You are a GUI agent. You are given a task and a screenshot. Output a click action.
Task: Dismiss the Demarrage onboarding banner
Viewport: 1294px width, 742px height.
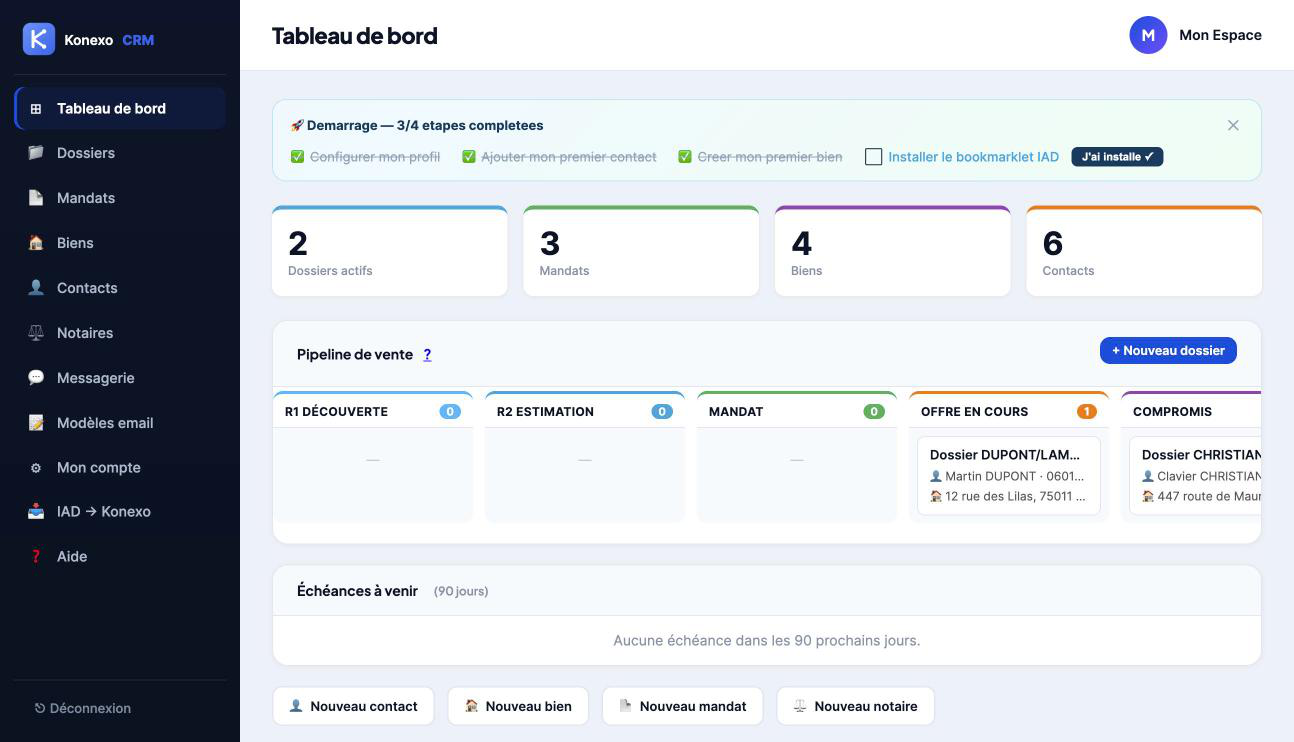point(1233,125)
